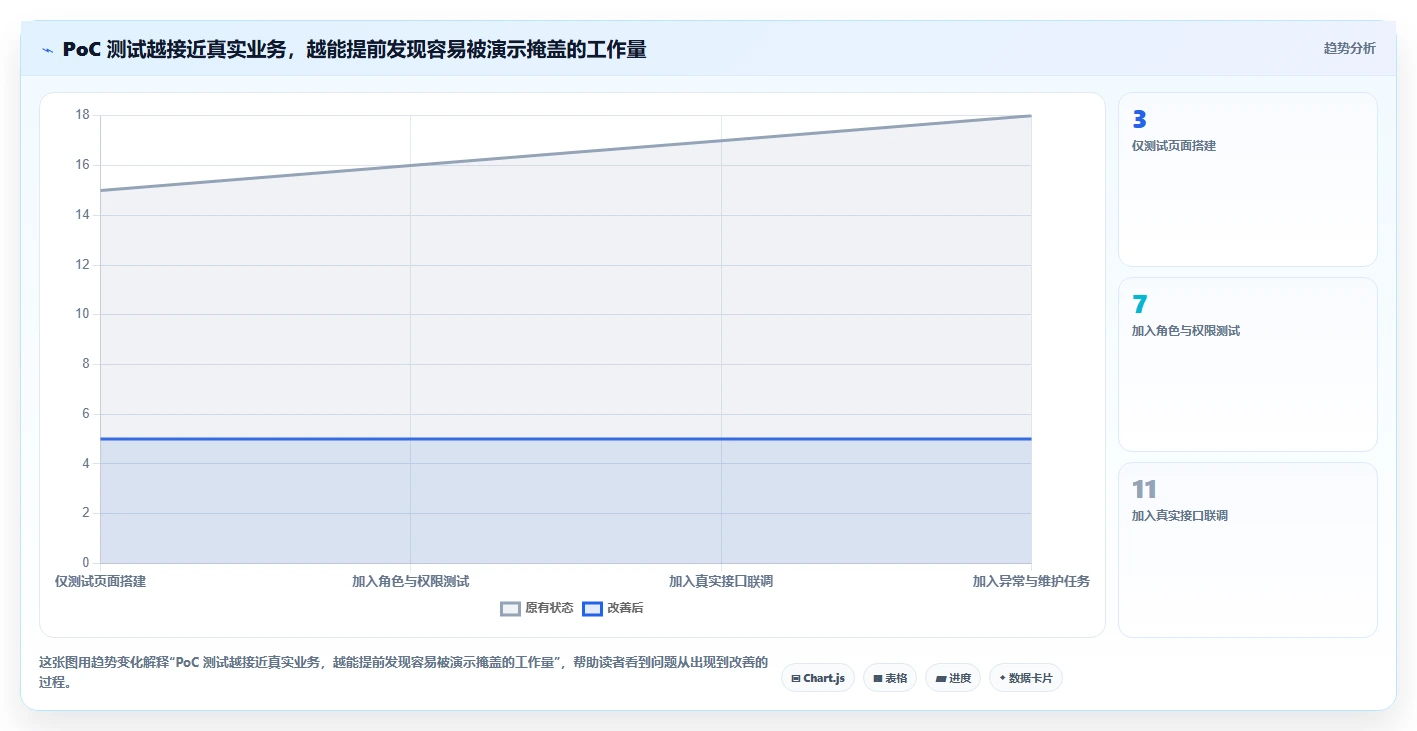Screen dimensions: 1417x731
Task: Click the trend icon beside the title
Action: click(48, 49)
